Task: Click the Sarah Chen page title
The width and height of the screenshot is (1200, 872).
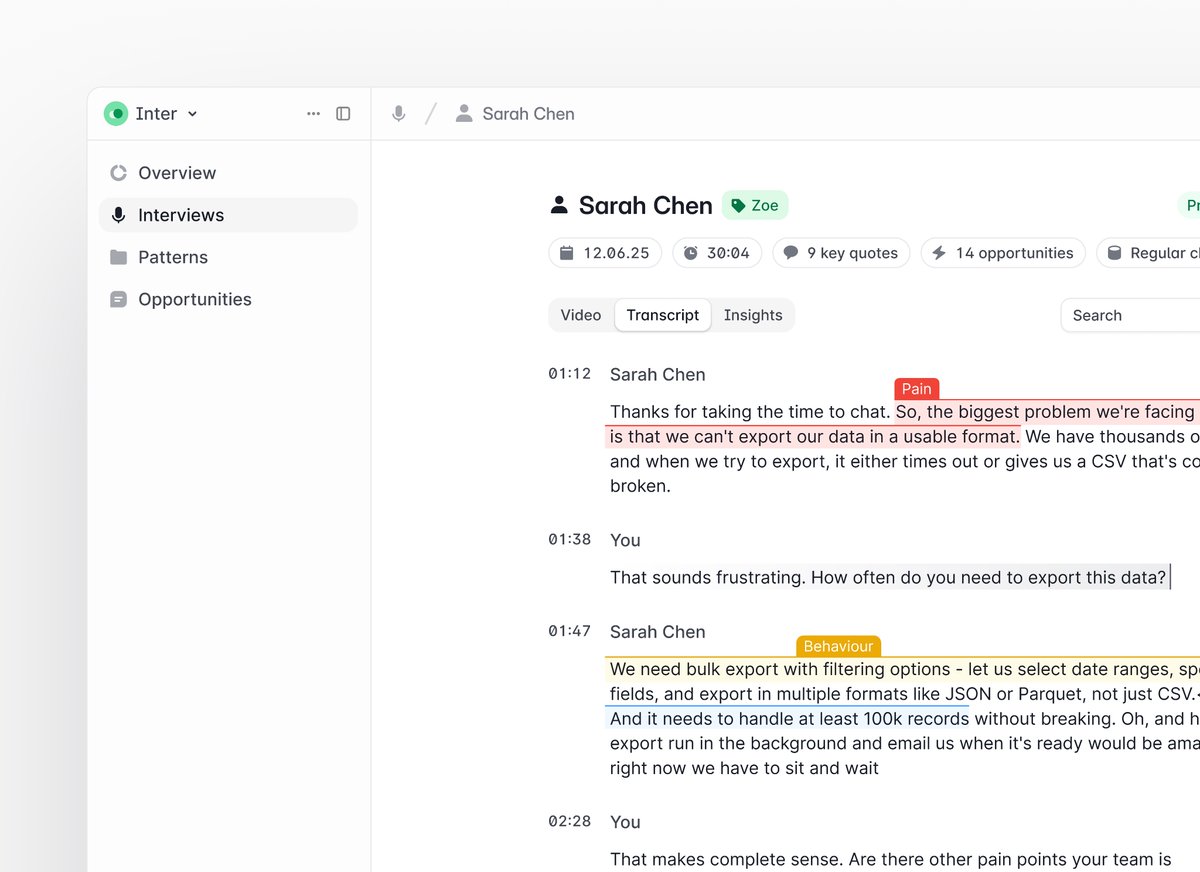Action: pos(646,206)
